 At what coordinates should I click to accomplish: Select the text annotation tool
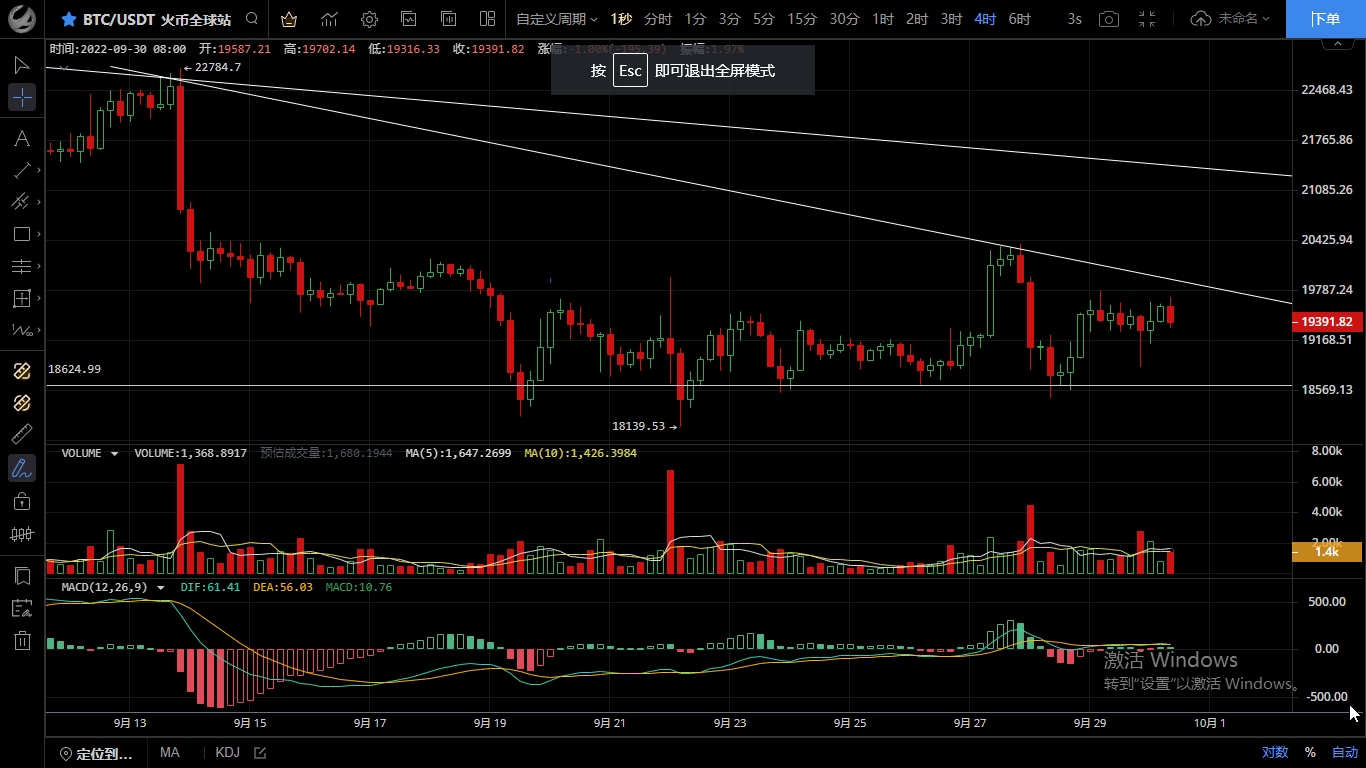[x=22, y=138]
